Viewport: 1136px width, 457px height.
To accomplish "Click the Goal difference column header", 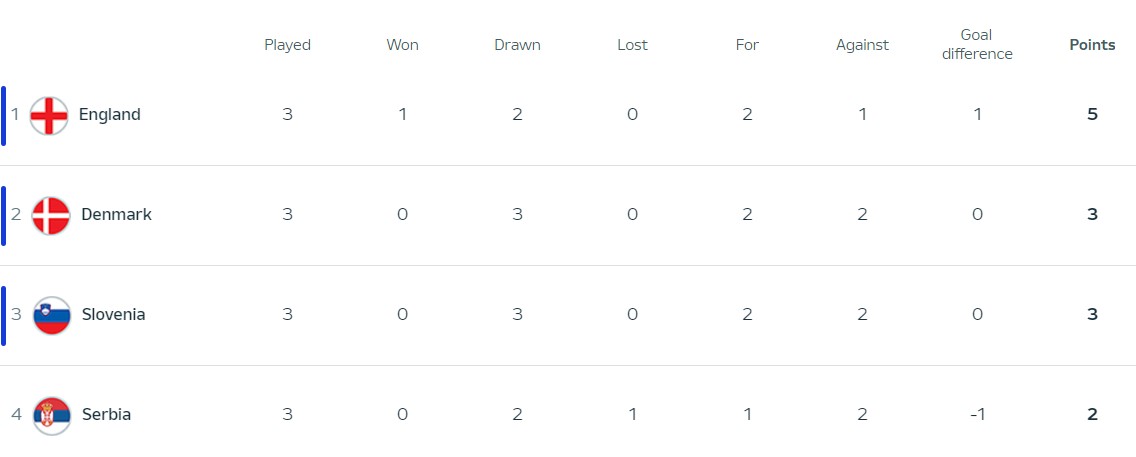I will [977, 45].
